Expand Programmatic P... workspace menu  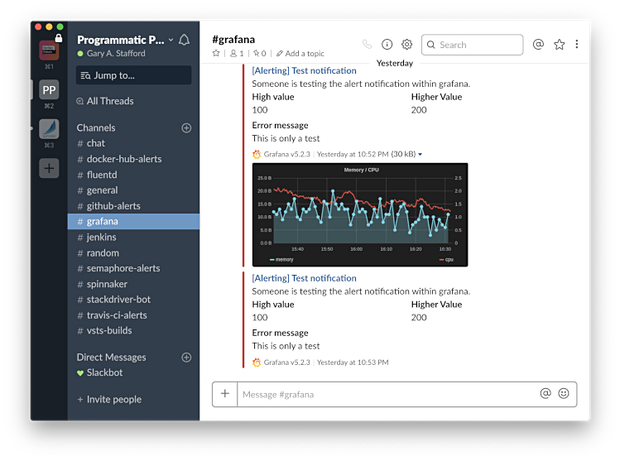[125, 40]
